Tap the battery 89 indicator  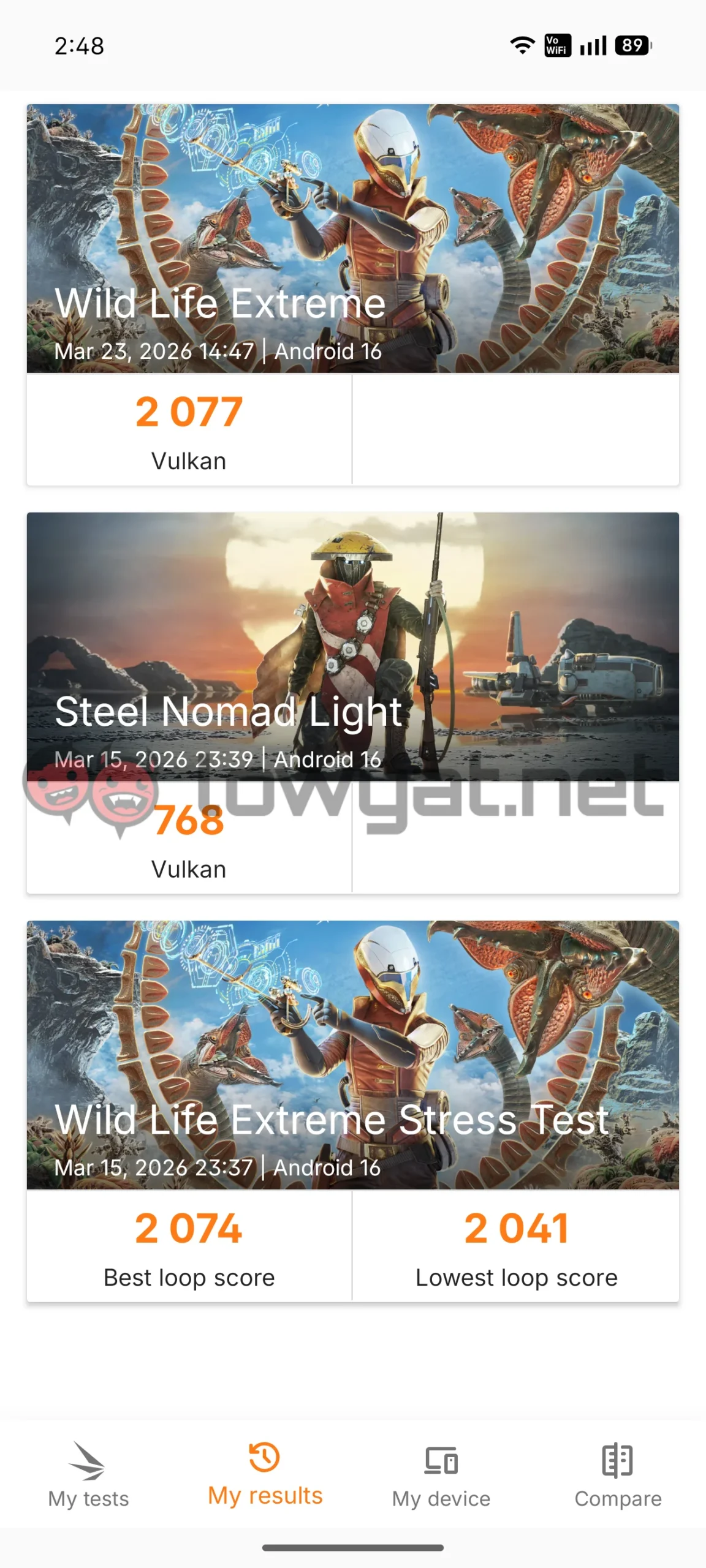click(634, 45)
